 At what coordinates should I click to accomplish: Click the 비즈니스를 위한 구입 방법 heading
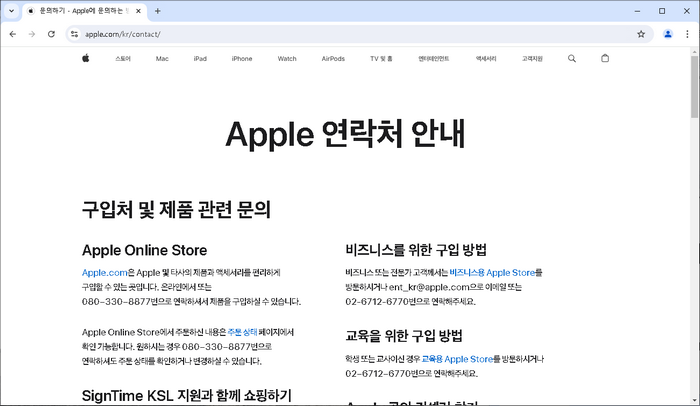coord(416,250)
